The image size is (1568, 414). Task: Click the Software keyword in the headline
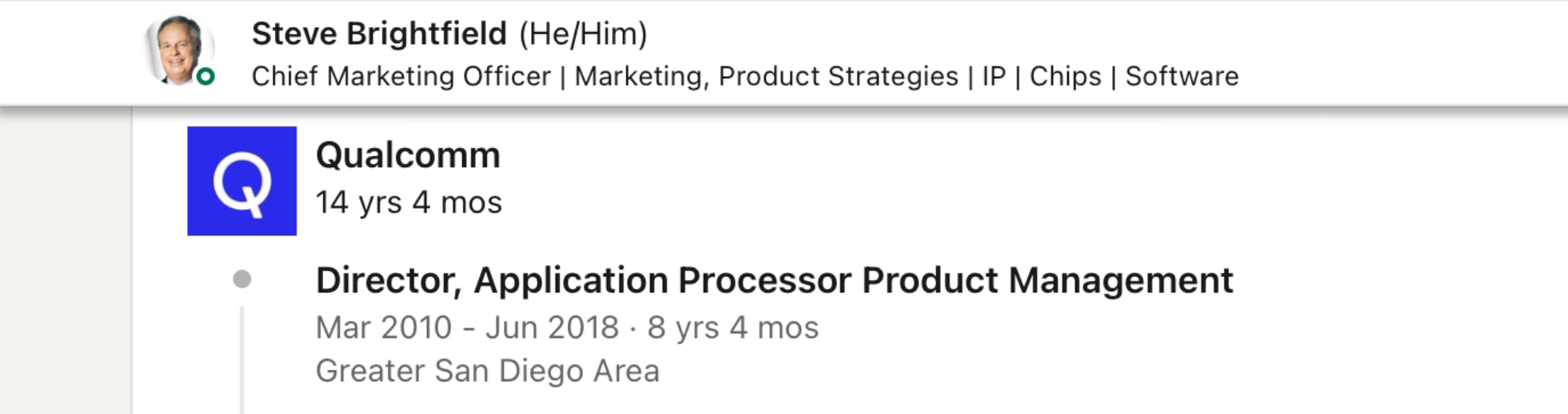tap(1182, 76)
